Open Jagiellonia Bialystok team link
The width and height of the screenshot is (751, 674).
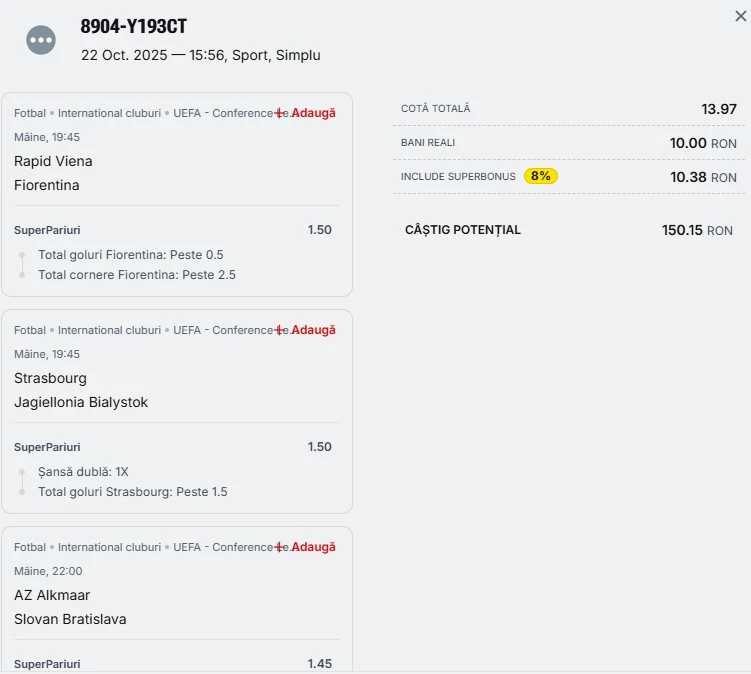(81, 402)
